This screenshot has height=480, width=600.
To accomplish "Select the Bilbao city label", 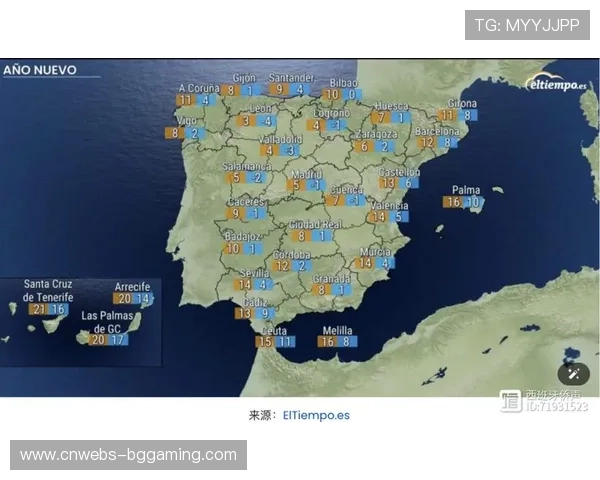I will [x=343, y=83].
